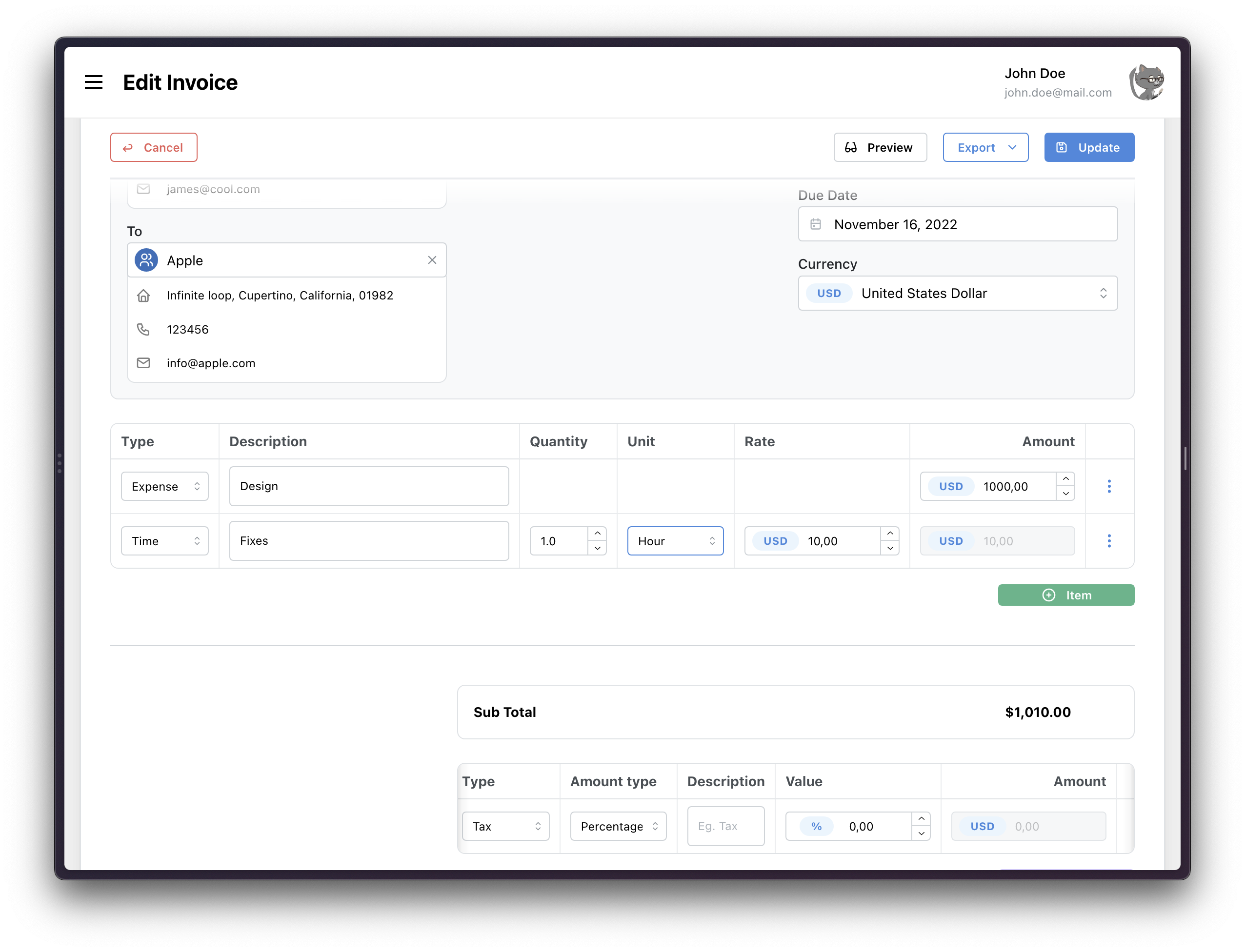Image resolution: width=1245 pixels, height=952 pixels.
Task: Save the invoice with Update
Action: [1088, 147]
